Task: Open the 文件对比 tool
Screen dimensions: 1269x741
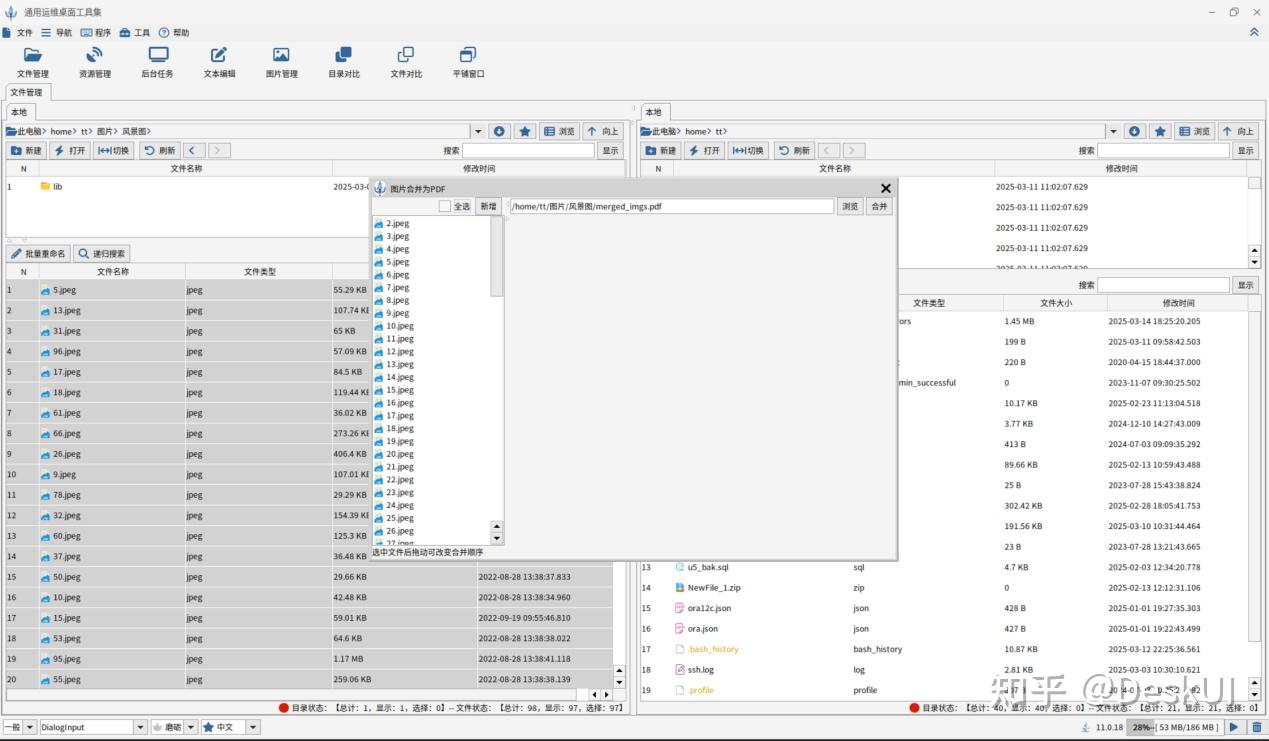Action: [405, 61]
